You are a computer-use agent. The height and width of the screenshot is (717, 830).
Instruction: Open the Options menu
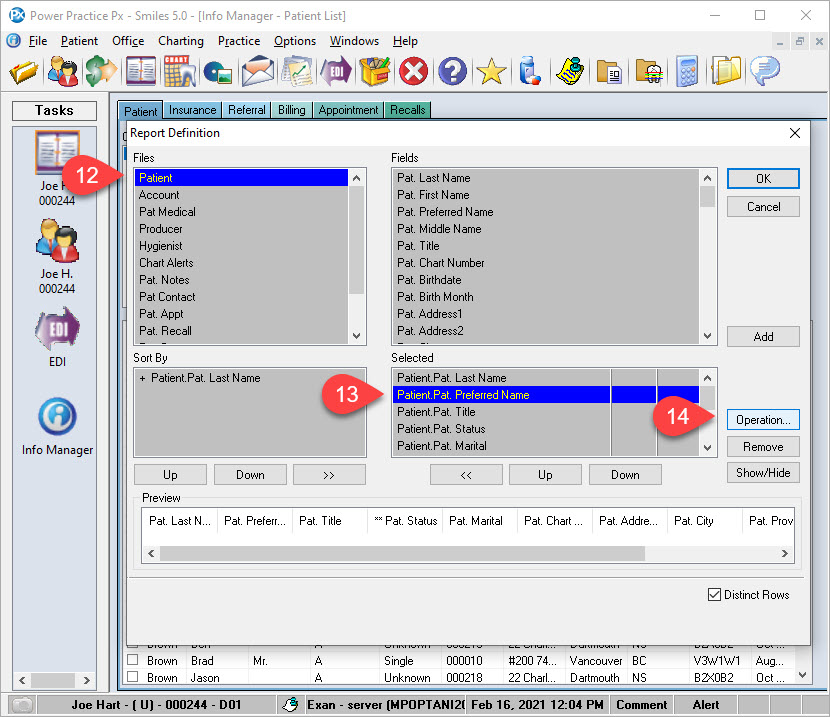coord(295,41)
